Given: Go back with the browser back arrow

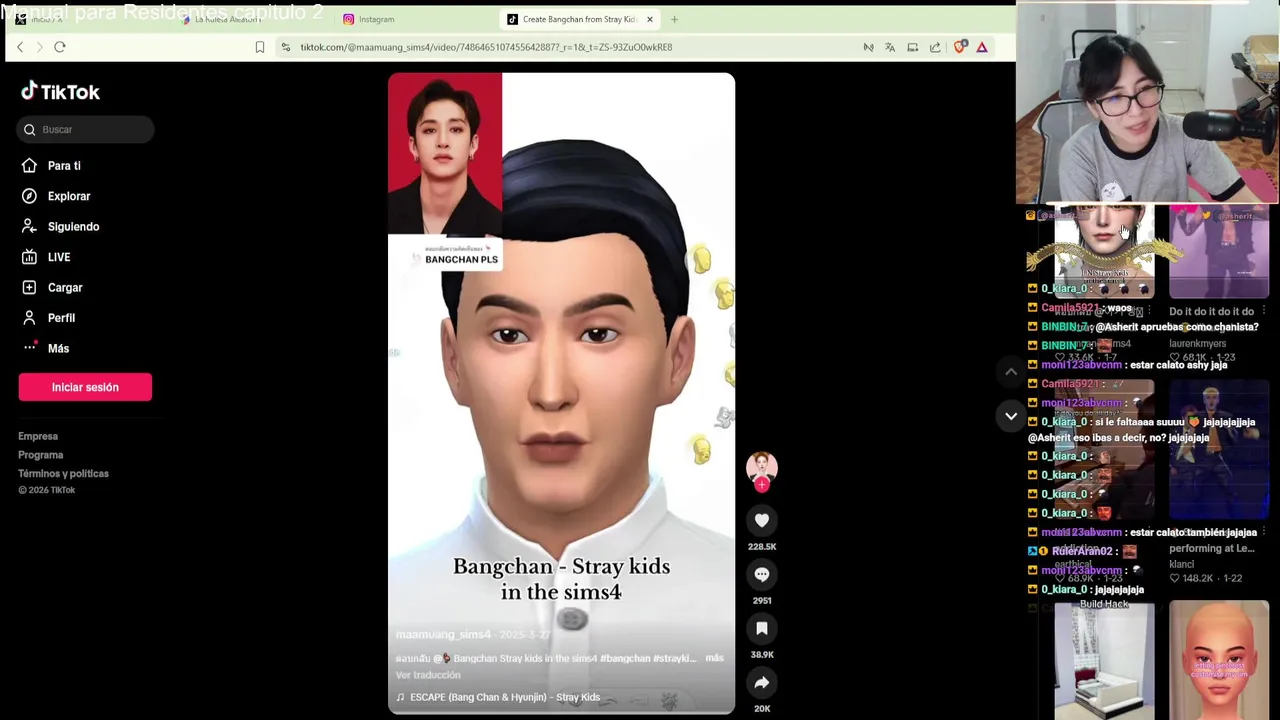Looking at the screenshot, I should click(20, 47).
